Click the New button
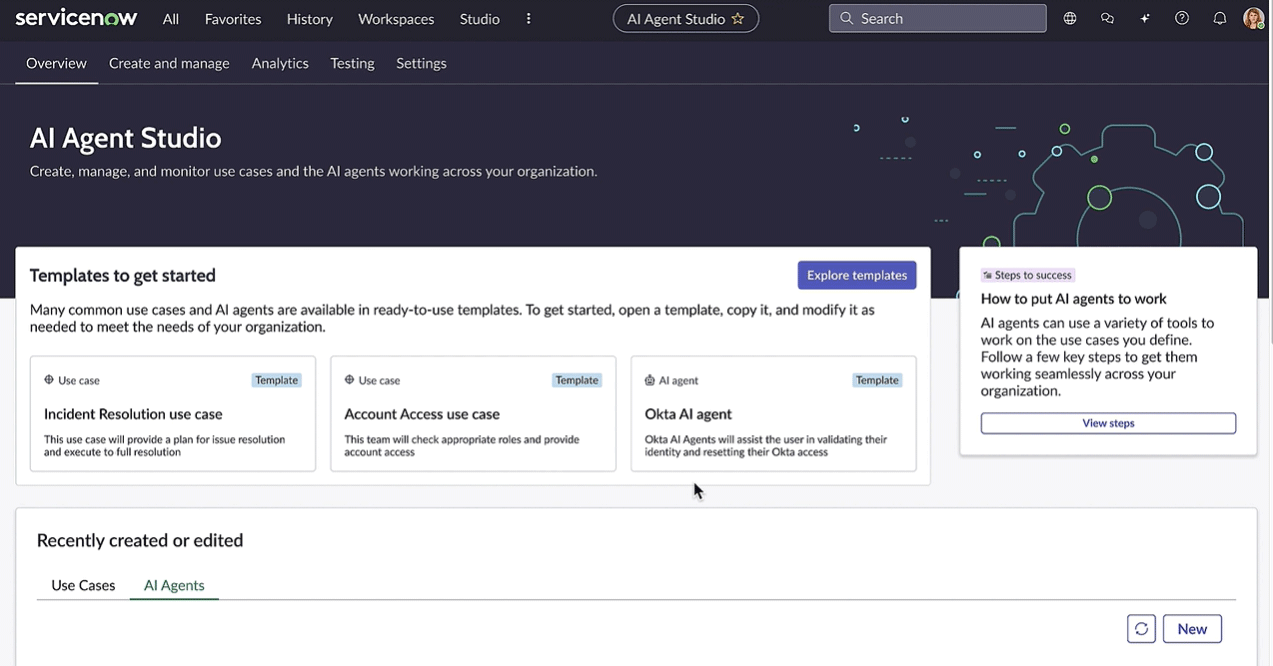This screenshot has width=1273, height=666. point(1192,628)
